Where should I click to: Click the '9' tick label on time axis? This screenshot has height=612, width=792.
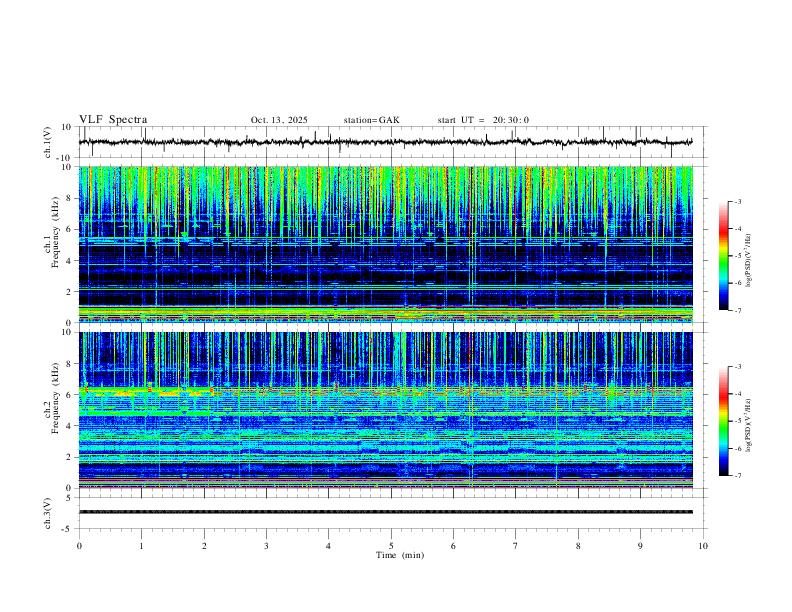click(x=640, y=546)
